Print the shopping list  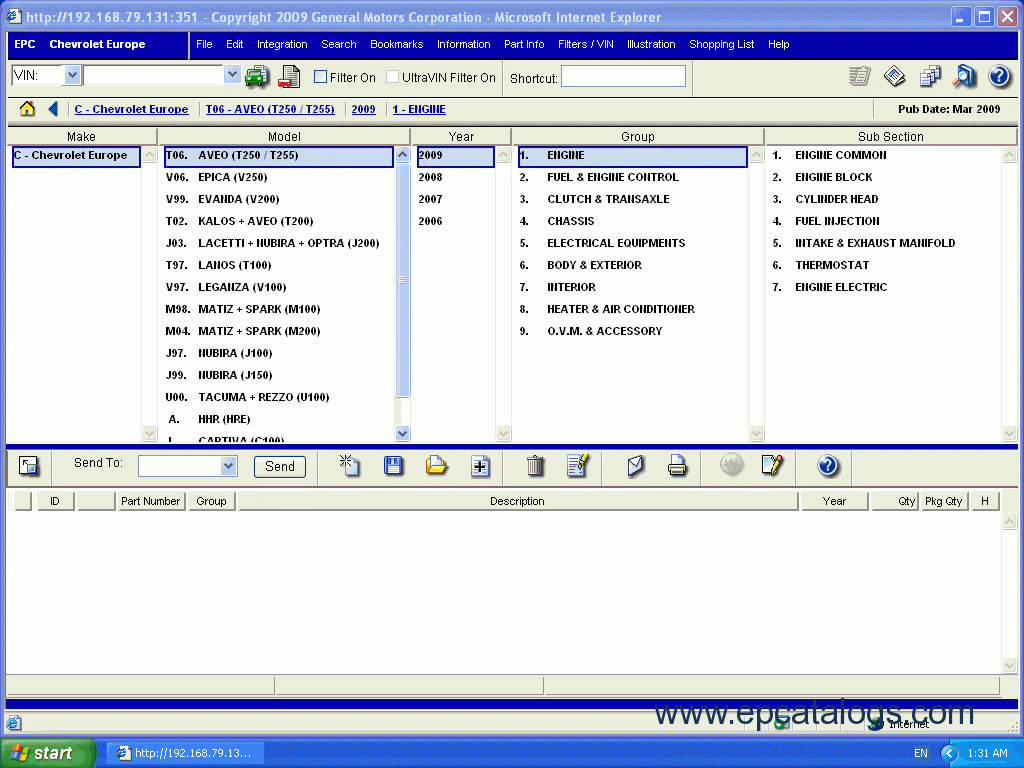(x=677, y=466)
